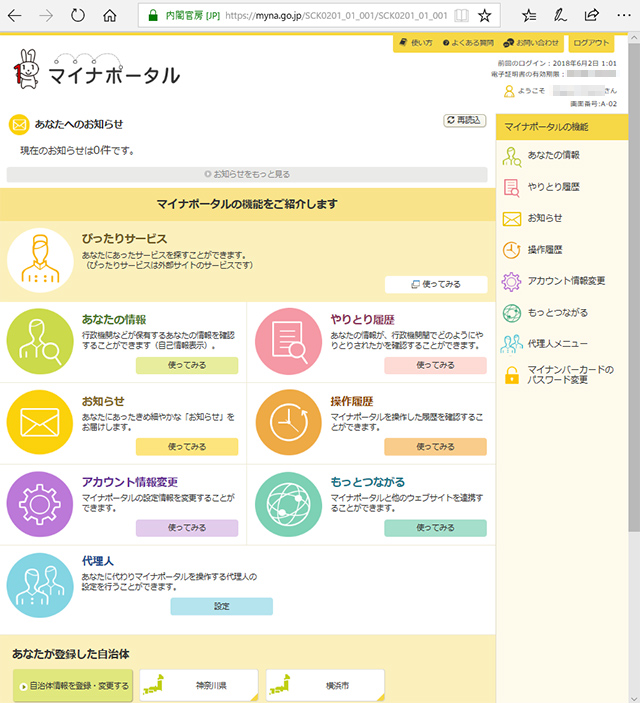This screenshot has width=640, height=703.
Task: Click the share page icon
Action: [x=592, y=15]
